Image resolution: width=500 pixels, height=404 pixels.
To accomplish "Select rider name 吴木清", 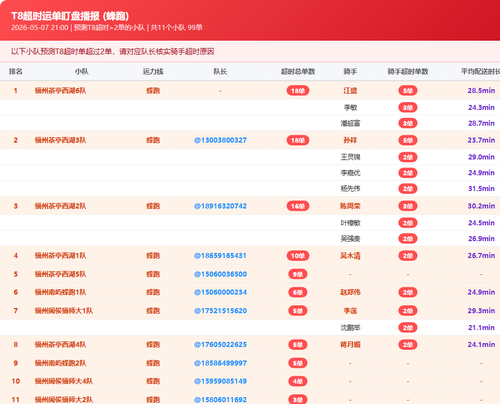I will 350,256.
